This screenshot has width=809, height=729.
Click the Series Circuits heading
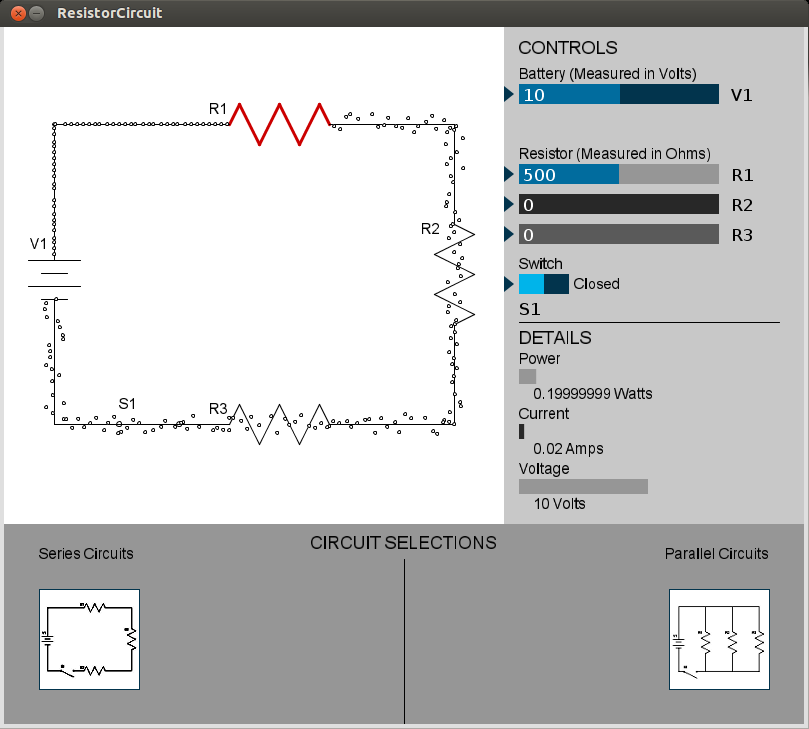click(86, 554)
